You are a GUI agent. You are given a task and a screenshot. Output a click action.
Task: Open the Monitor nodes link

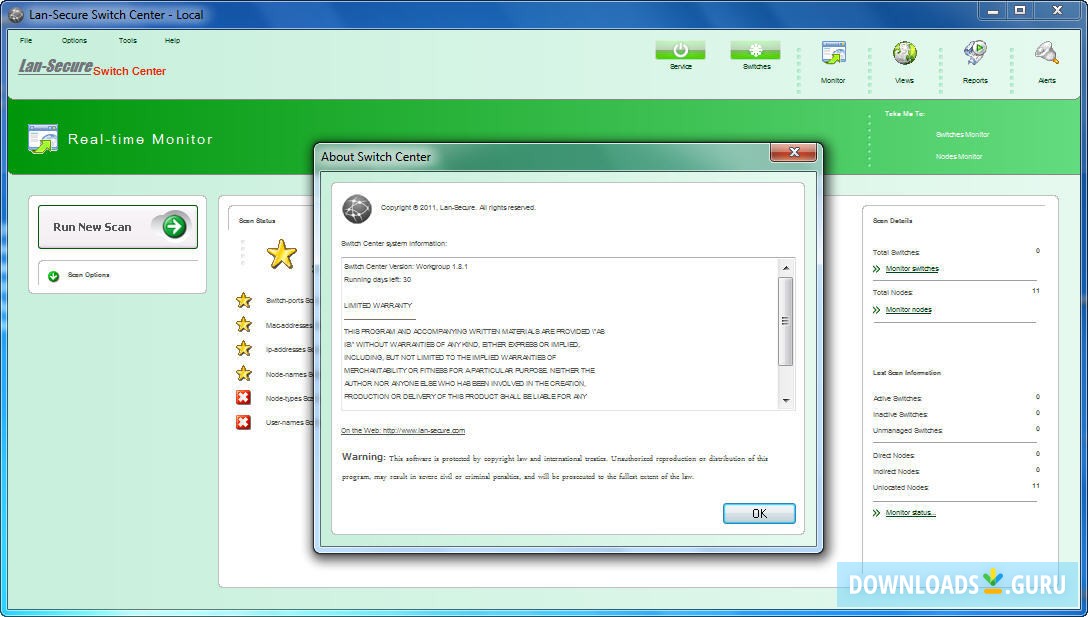pos(909,310)
